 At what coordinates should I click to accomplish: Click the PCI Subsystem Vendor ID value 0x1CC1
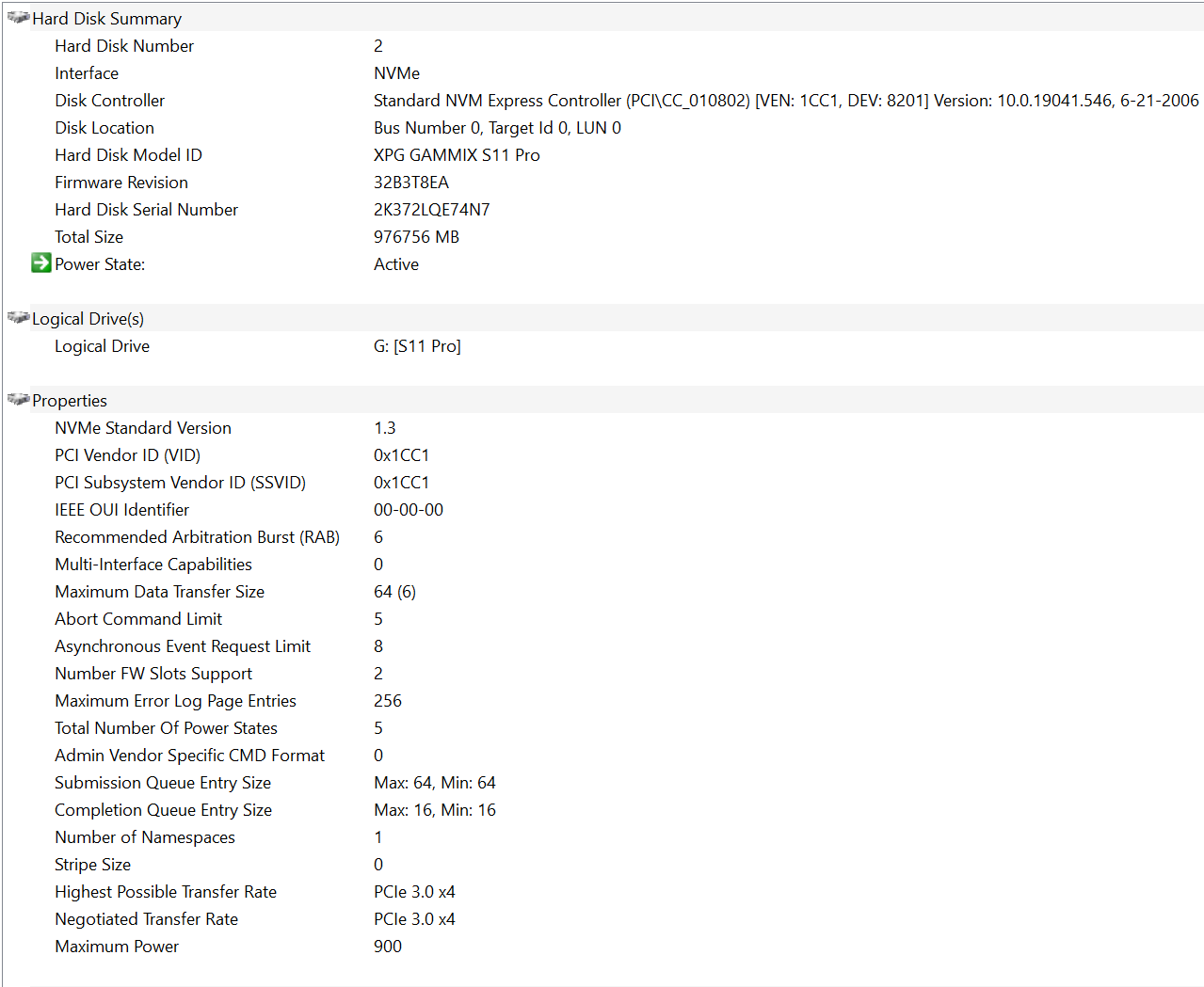pos(401,483)
